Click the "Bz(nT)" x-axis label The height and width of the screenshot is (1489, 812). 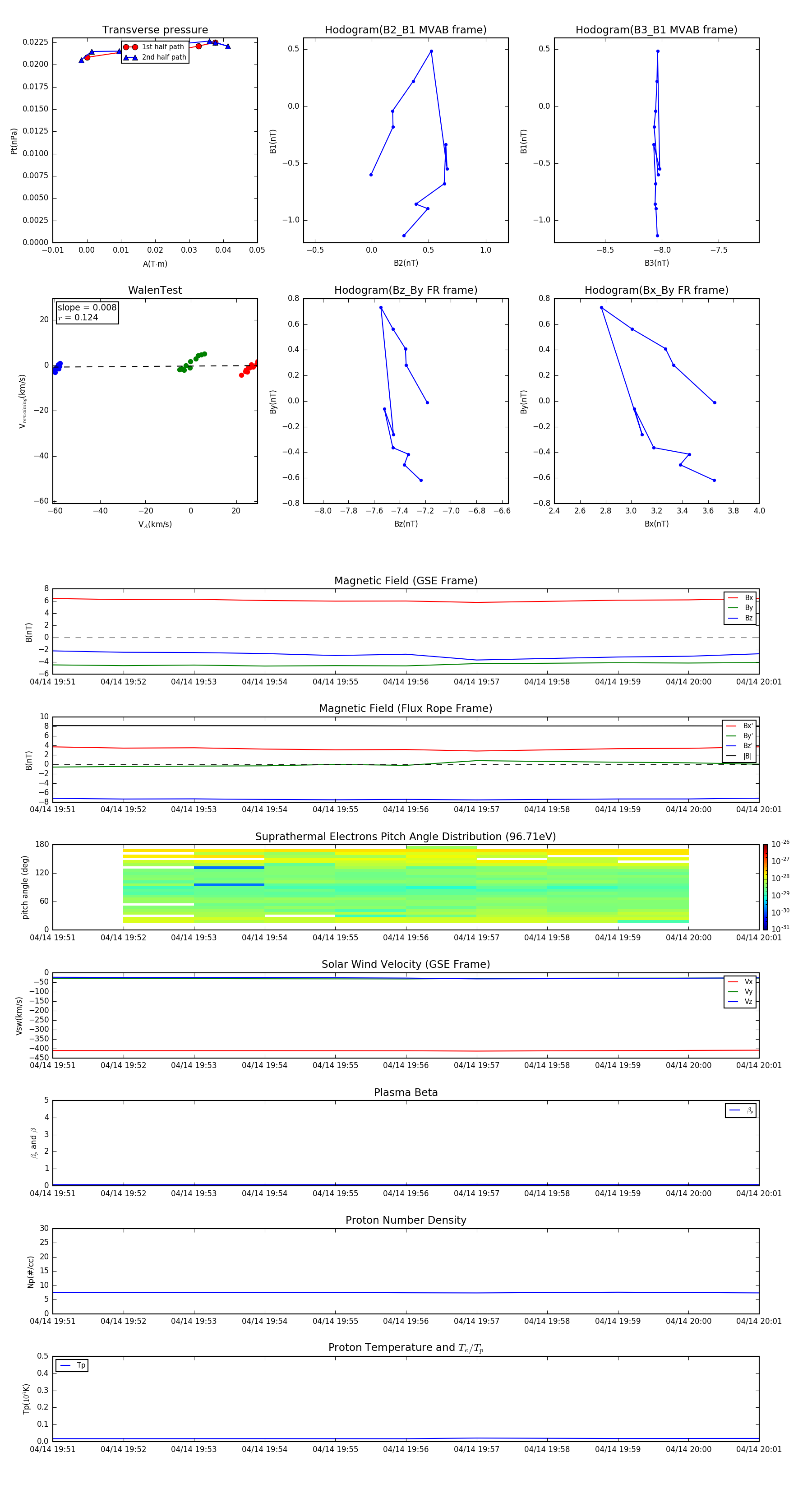[x=406, y=524]
